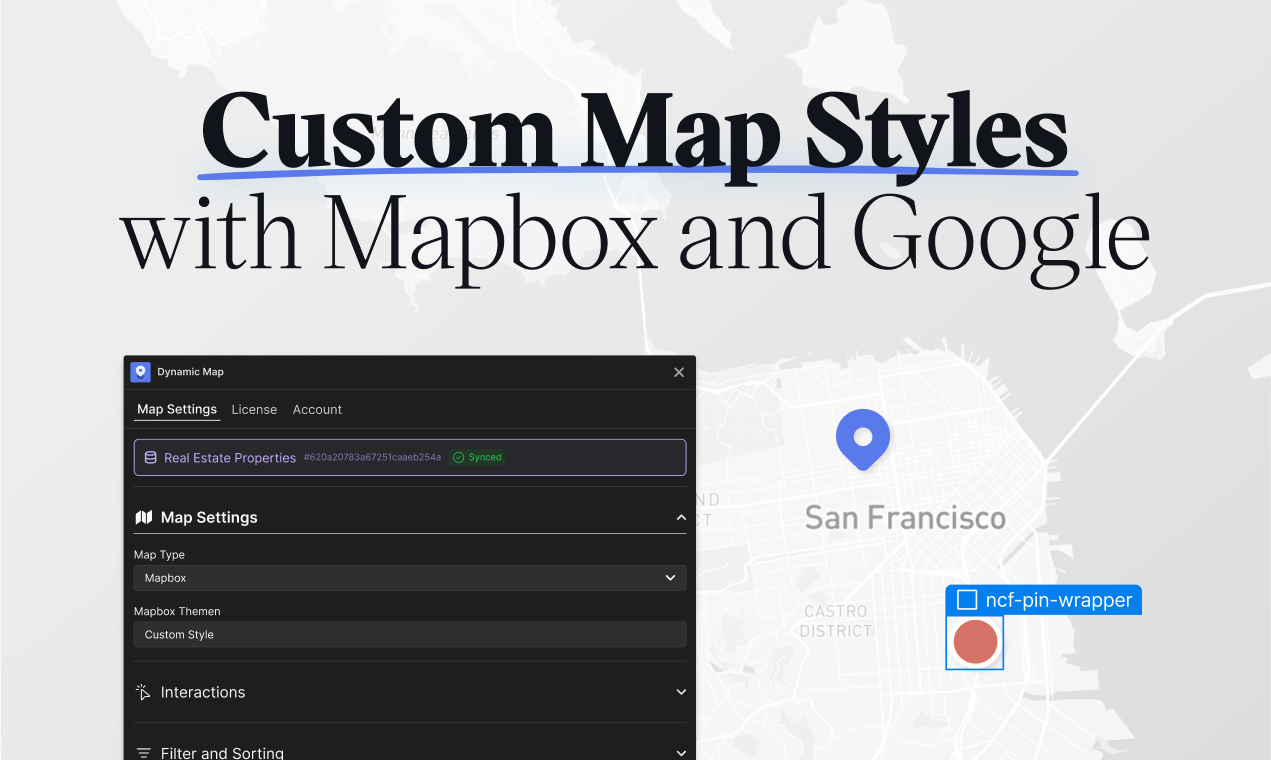1271x760 pixels.
Task: Click the red circle pin marker swatch
Action: click(974, 642)
